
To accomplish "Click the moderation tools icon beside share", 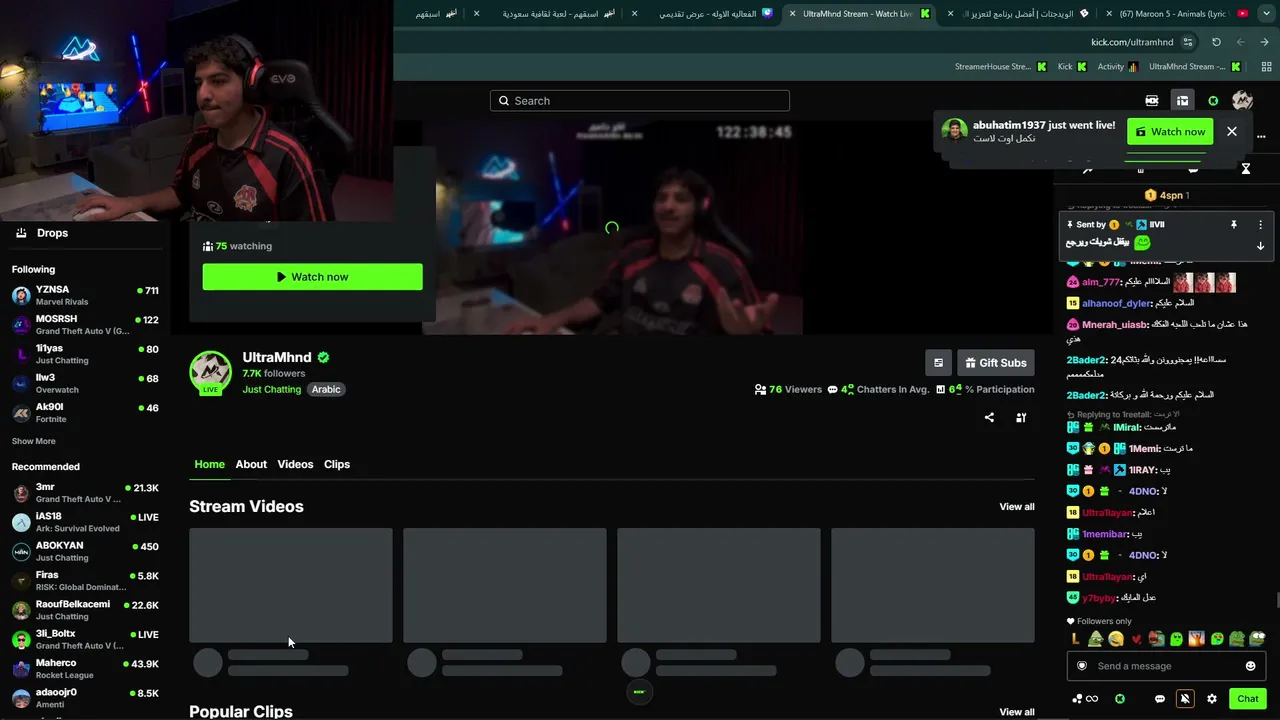I will click(x=1021, y=418).
